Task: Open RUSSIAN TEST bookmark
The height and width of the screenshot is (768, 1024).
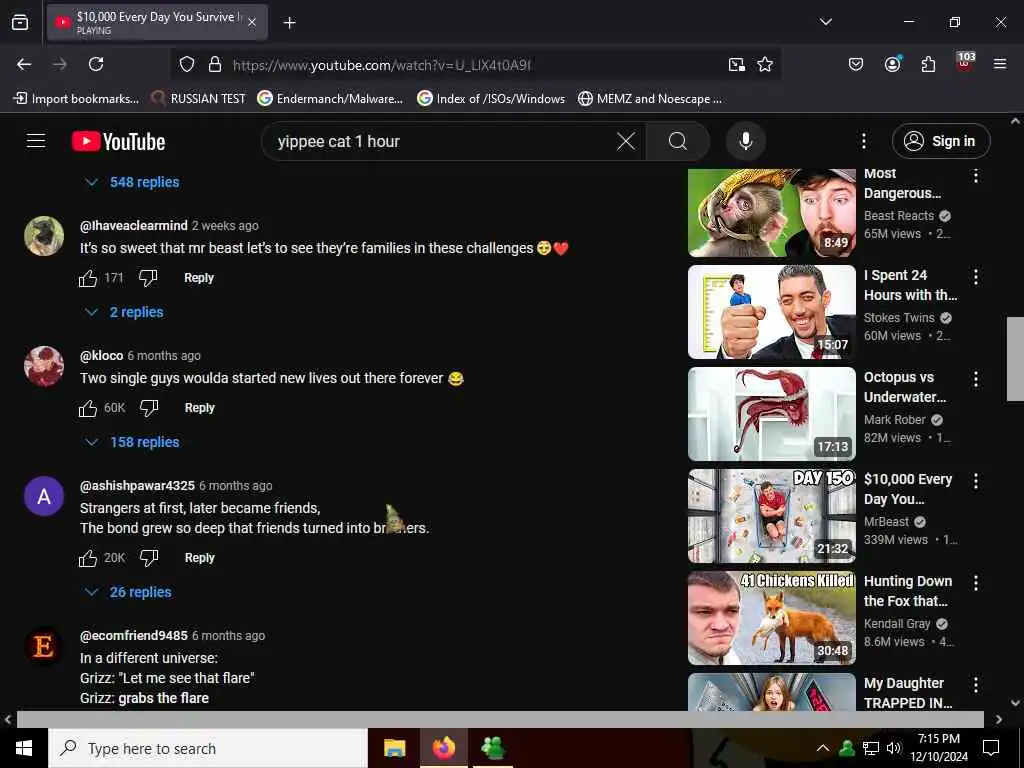Action: coord(198,99)
